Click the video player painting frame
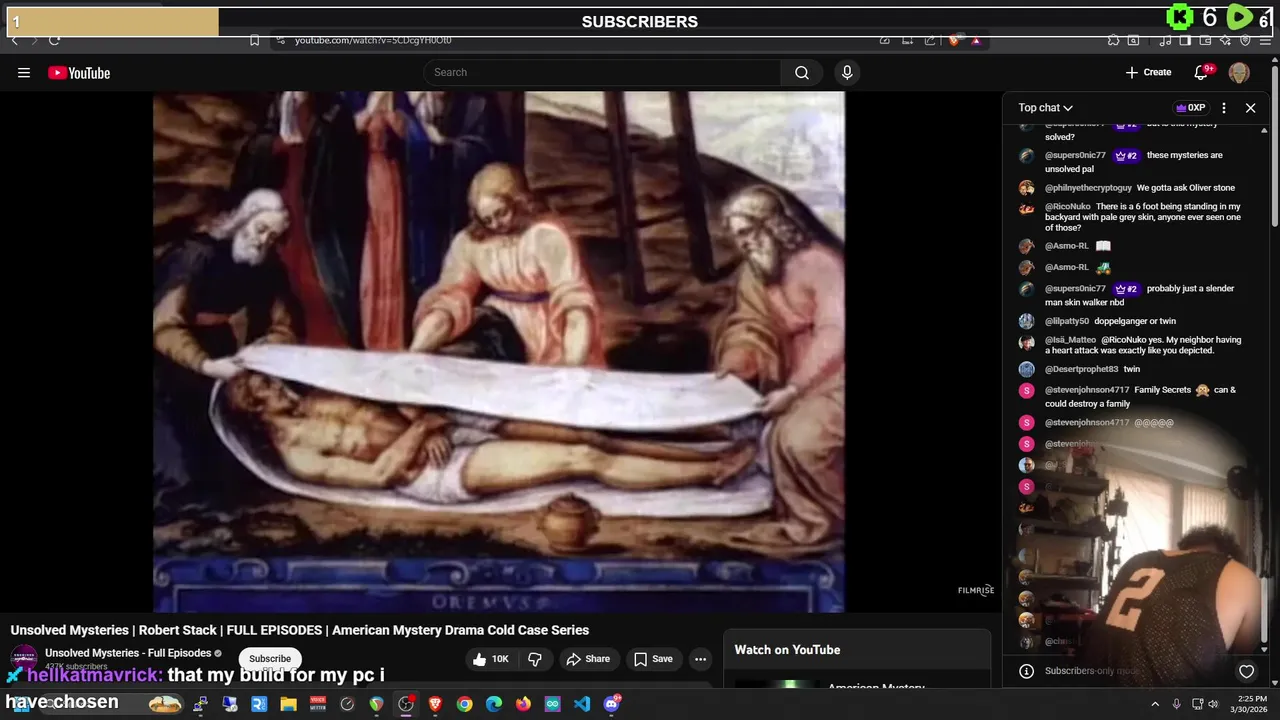 (x=498, y=351)
